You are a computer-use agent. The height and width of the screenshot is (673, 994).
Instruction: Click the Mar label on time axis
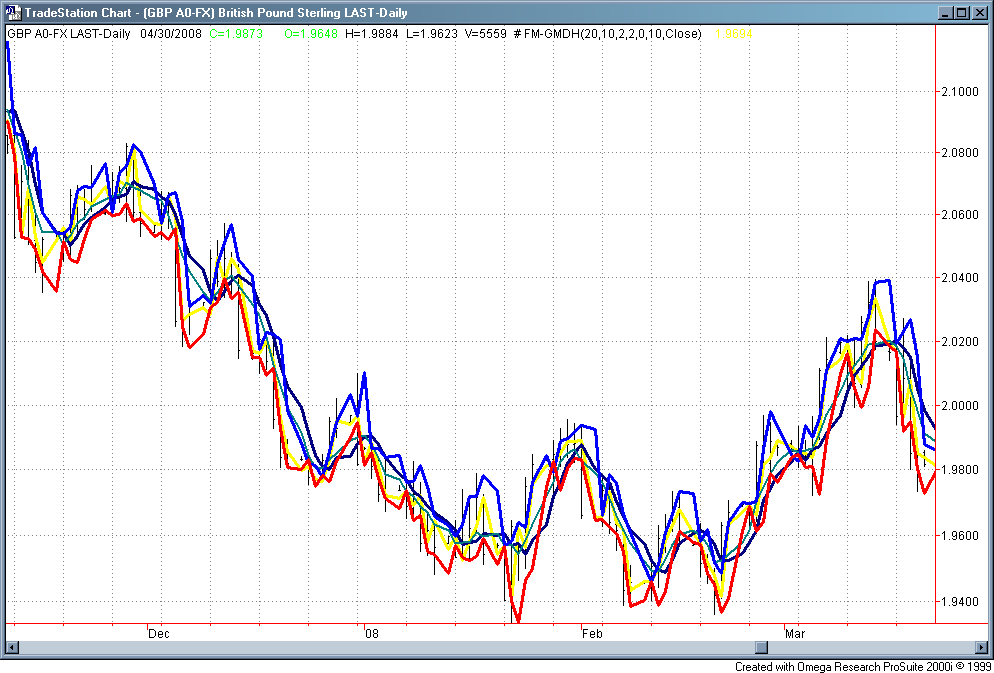coord(795,633)
